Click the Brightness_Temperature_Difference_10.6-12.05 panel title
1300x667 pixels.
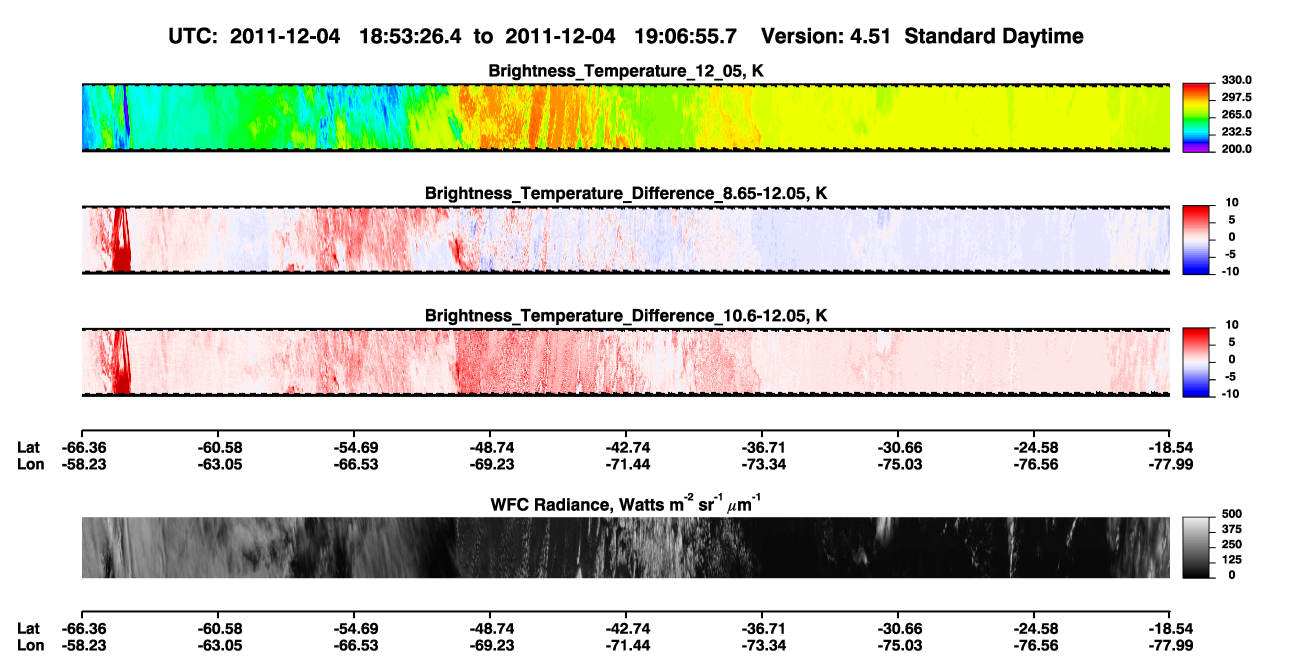click(x=626, y=316)
